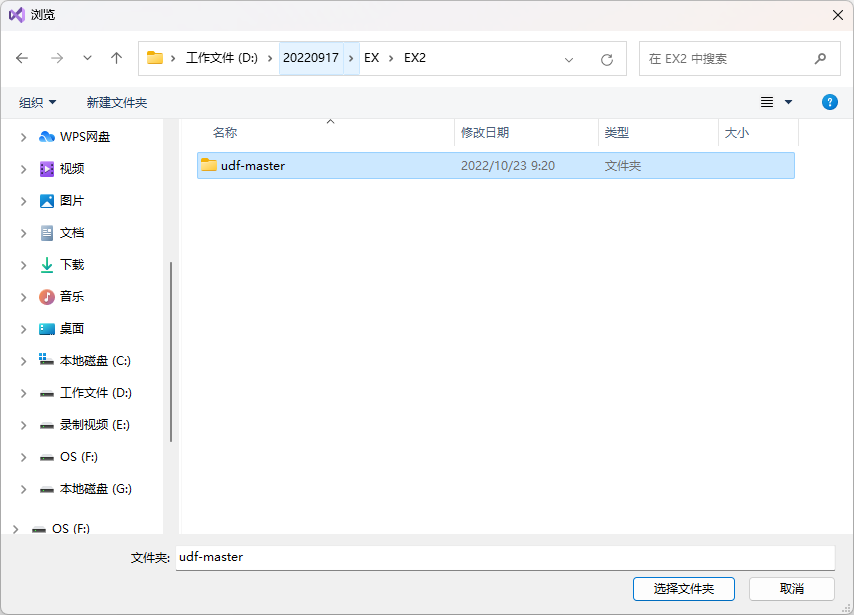
Task: Open the recent locations dropdown arrow
Action: (x=87, y=58)
